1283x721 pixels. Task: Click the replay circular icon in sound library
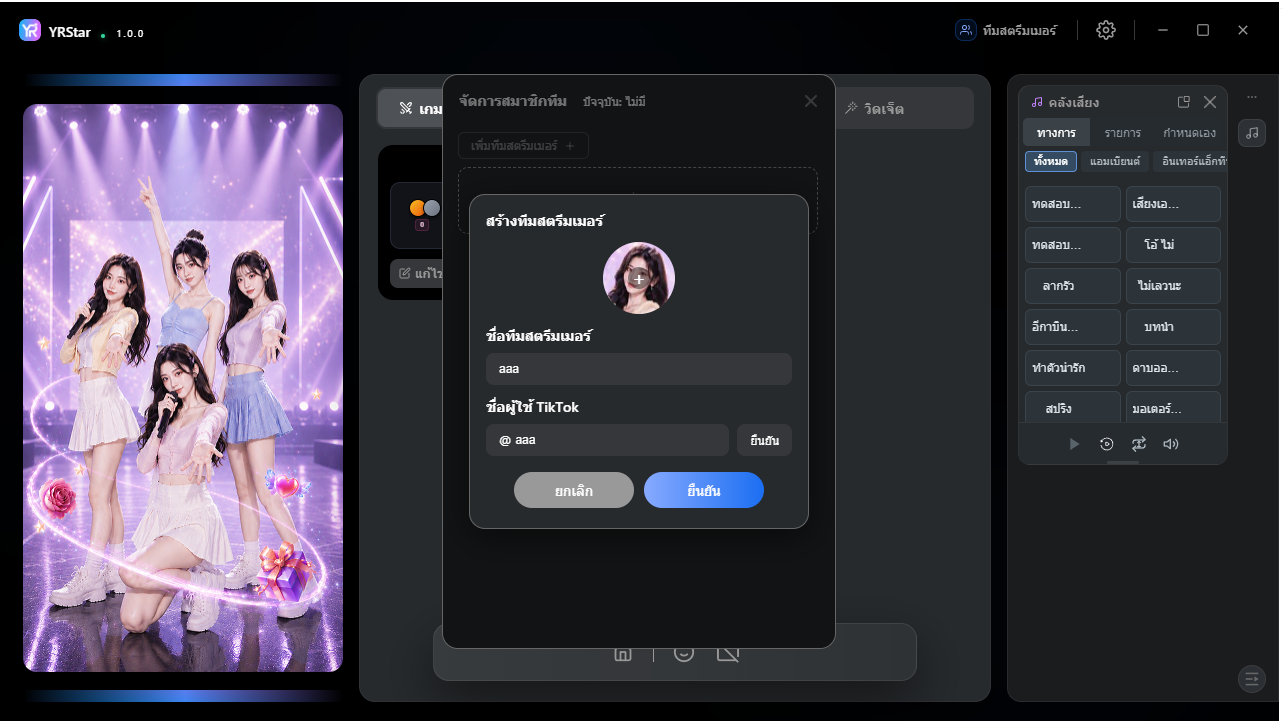coord(1106,444)
